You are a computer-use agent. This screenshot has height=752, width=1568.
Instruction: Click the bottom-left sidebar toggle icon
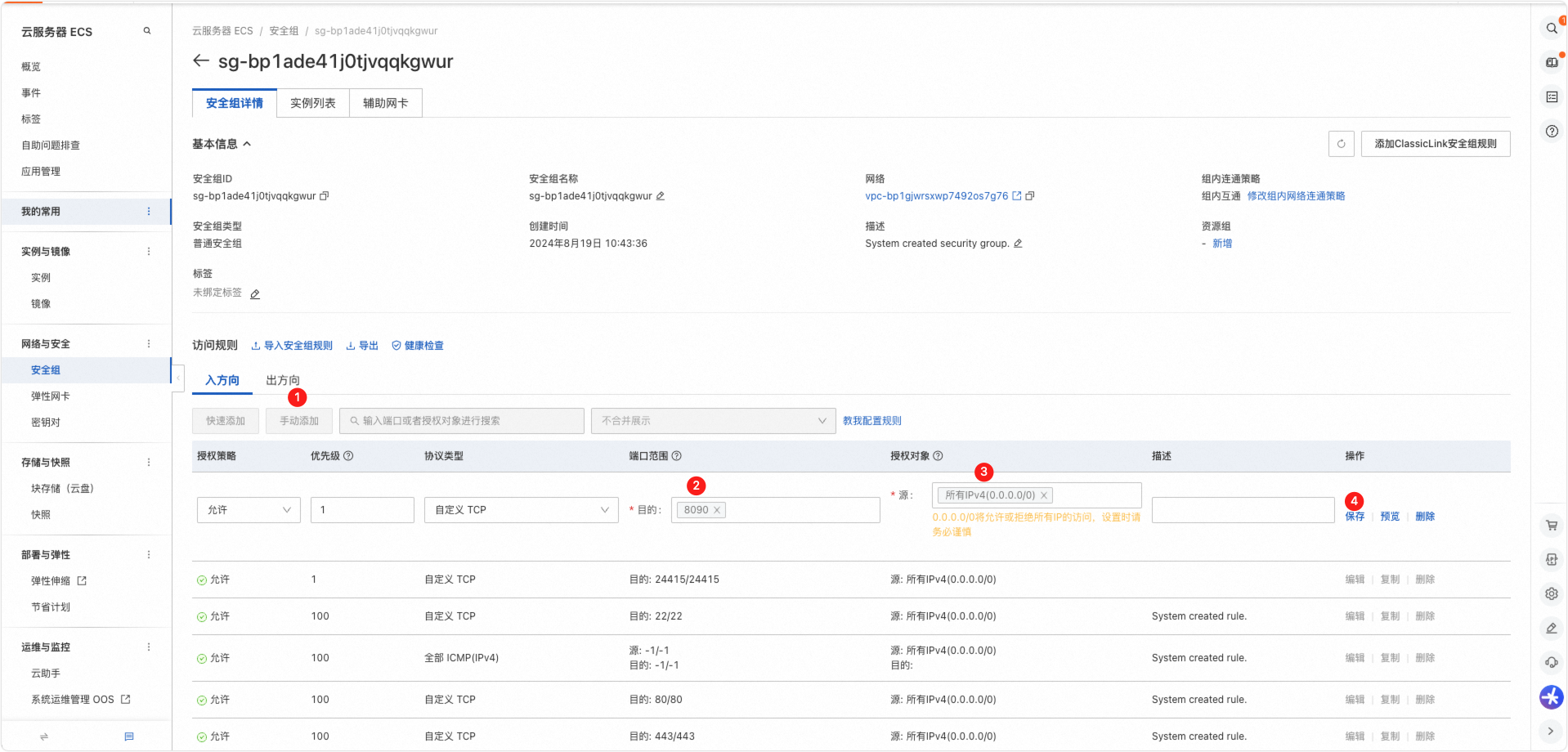(44, 736)
